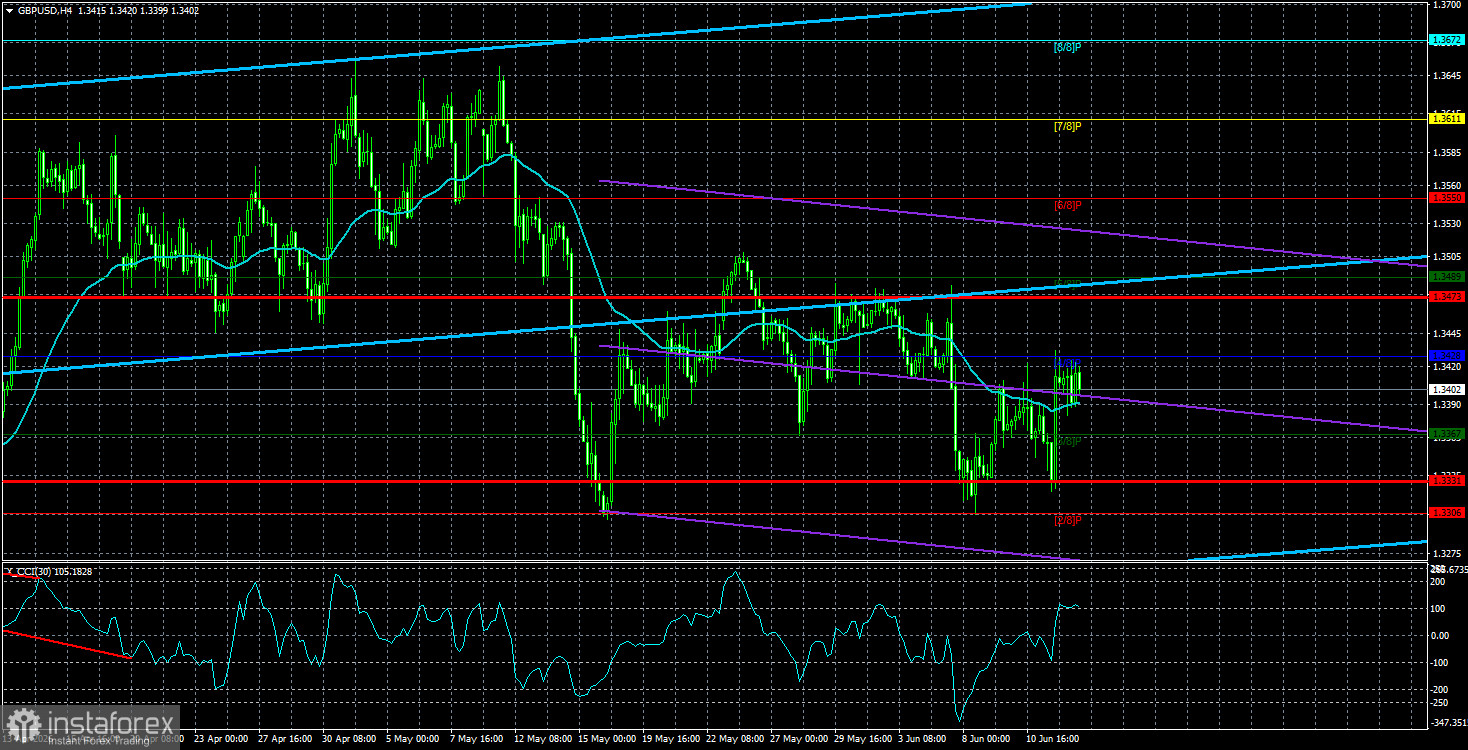The image size is (1468, 750).
Task: Select the red 1.3473 price tag
Action: pos(1447,297)
